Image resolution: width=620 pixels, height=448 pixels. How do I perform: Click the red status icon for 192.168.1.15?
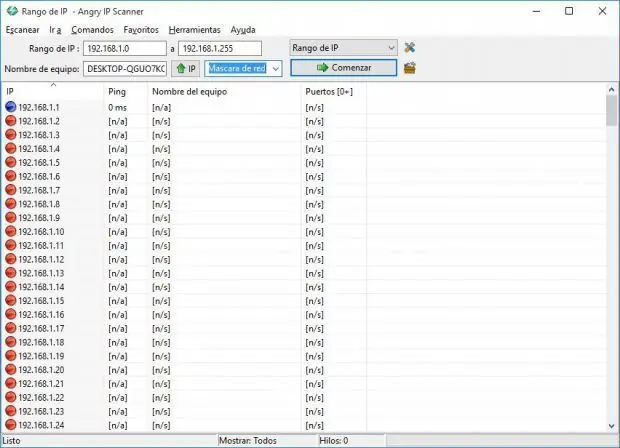point(11,301)
